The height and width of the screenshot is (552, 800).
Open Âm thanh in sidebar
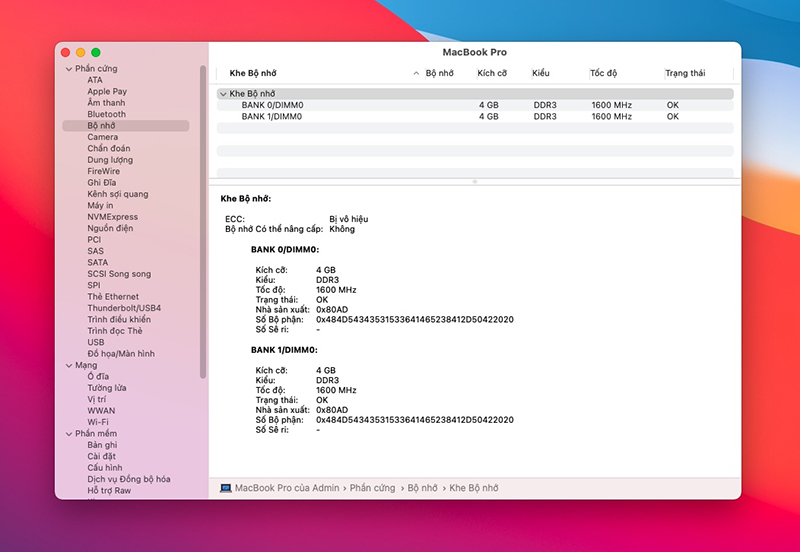tap(106, 103)
